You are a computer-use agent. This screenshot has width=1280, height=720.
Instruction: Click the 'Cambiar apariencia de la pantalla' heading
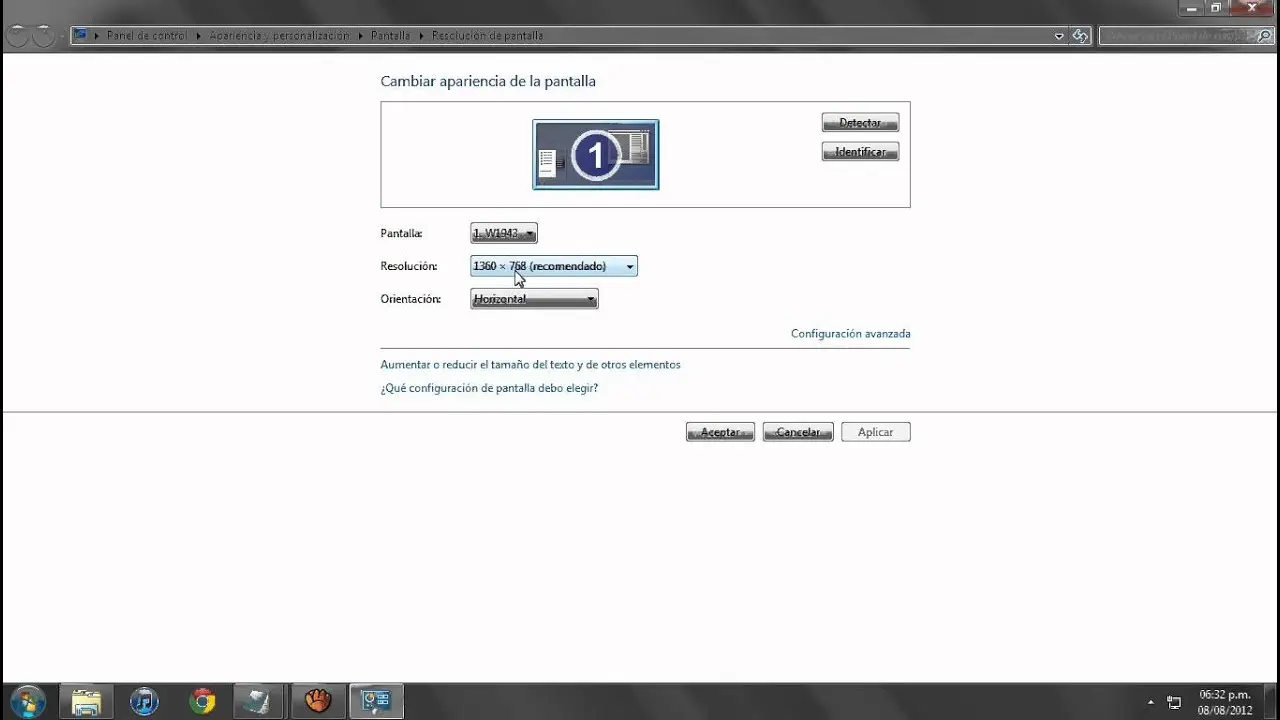click(x=488, y=81)
